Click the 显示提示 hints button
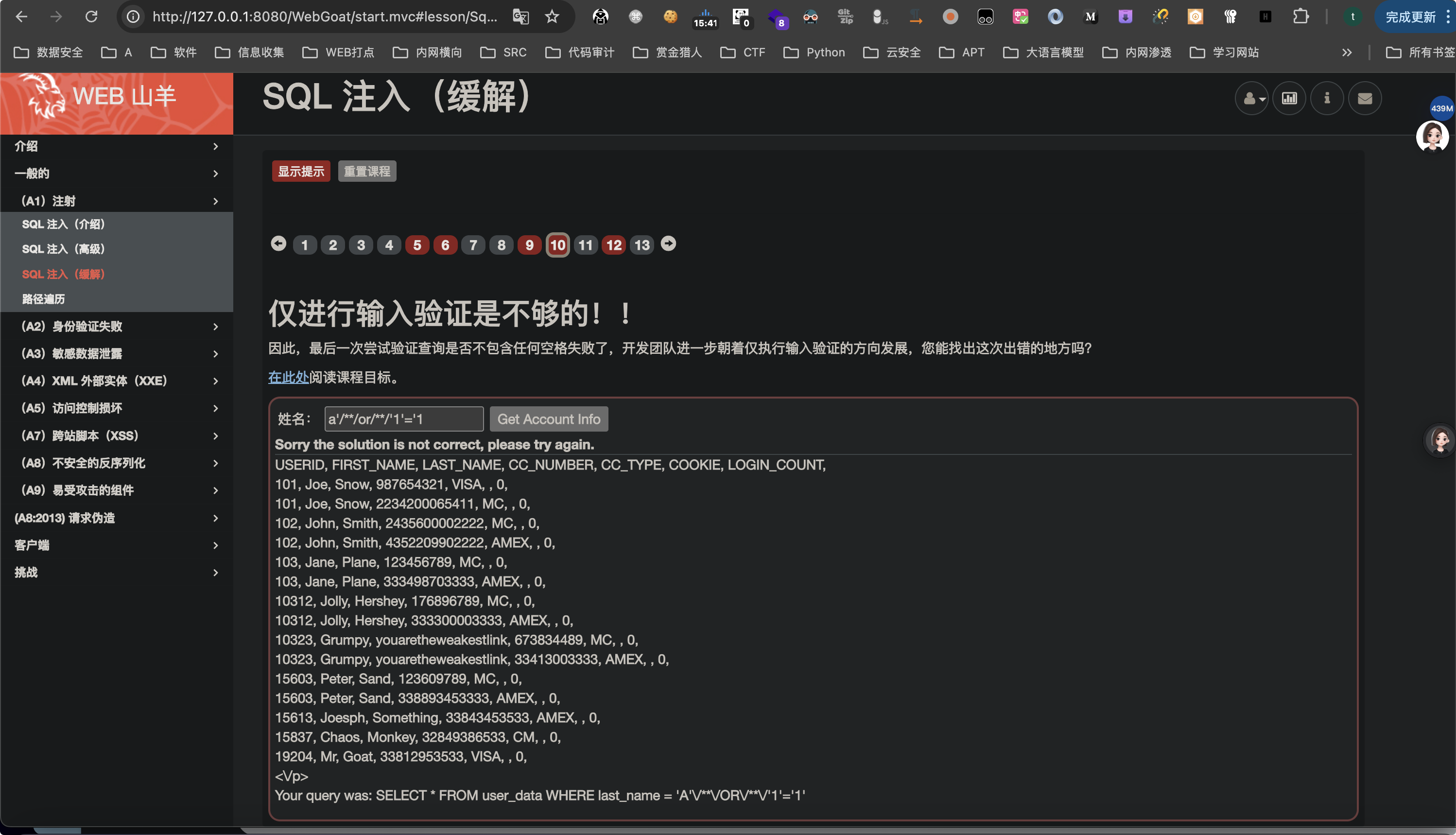The height and width of the screenshot is (835, 1456). coord(301,172)
